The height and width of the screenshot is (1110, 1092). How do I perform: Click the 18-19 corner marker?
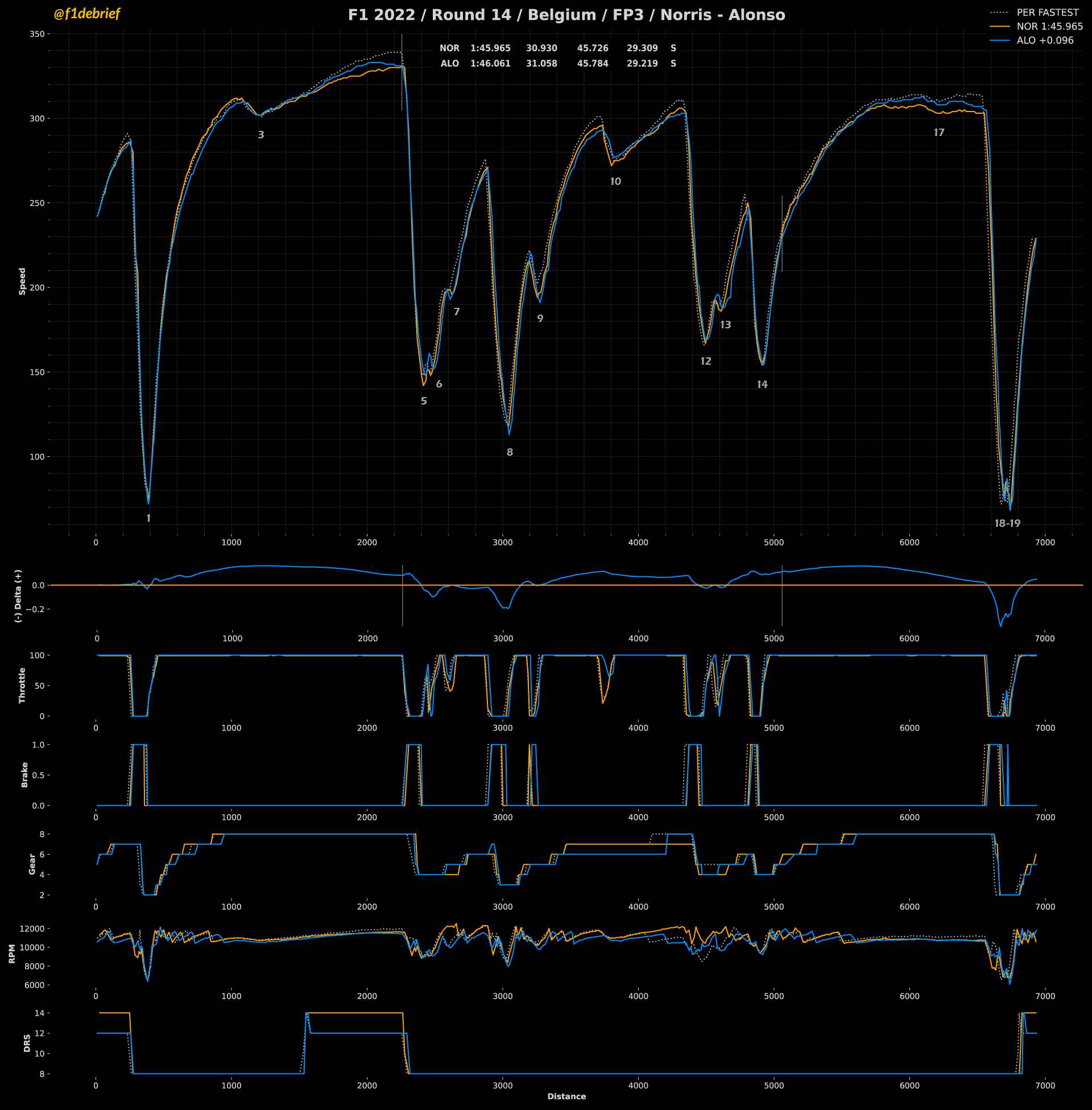[x=1007, y=524]
